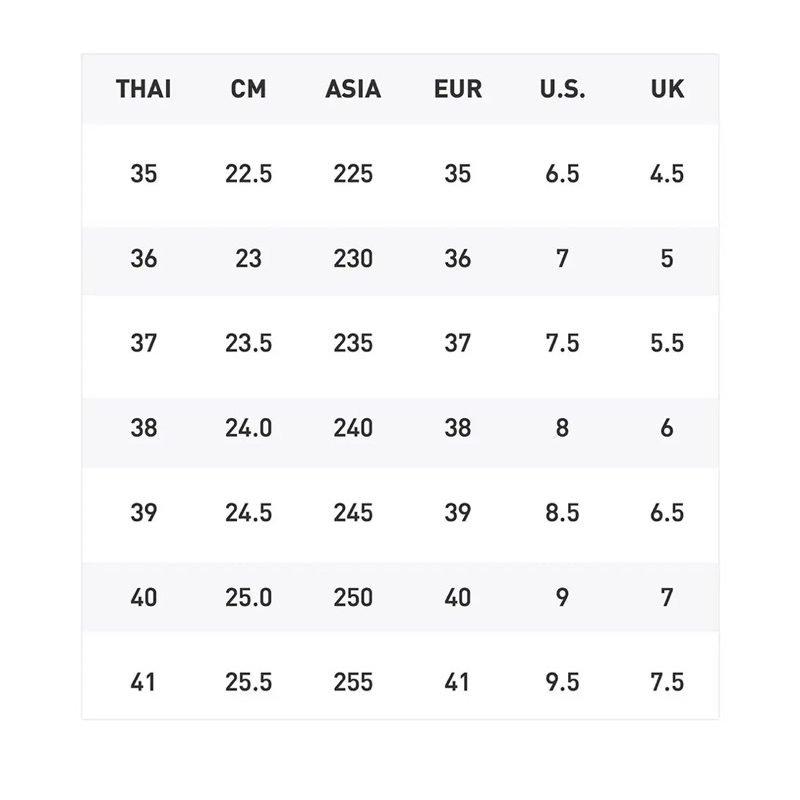Select the EUR column header

click(x=458, y=89)
